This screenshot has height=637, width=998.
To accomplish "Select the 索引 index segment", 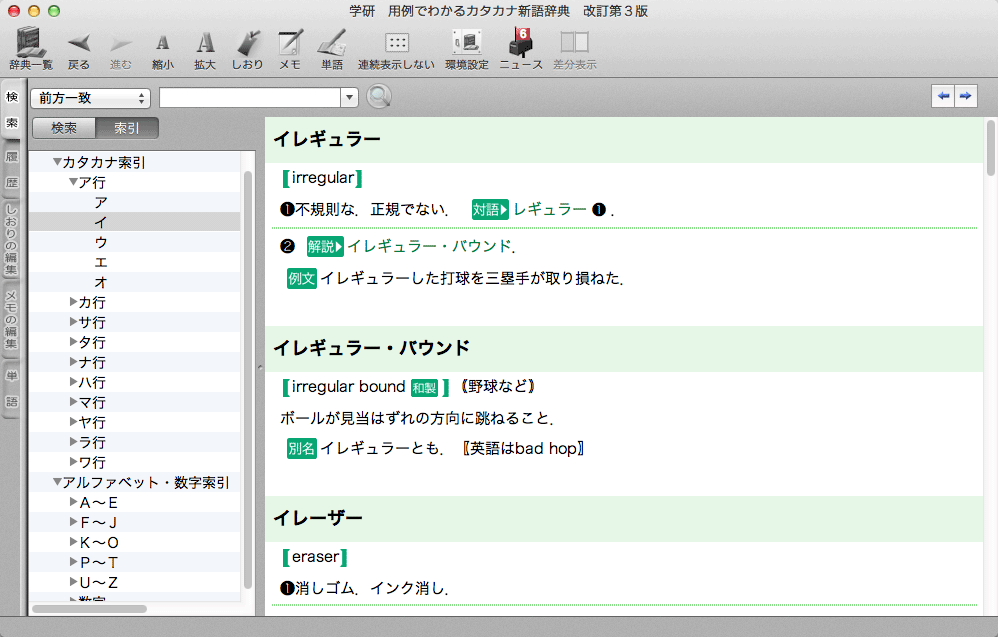I will [x=127, y=128].
